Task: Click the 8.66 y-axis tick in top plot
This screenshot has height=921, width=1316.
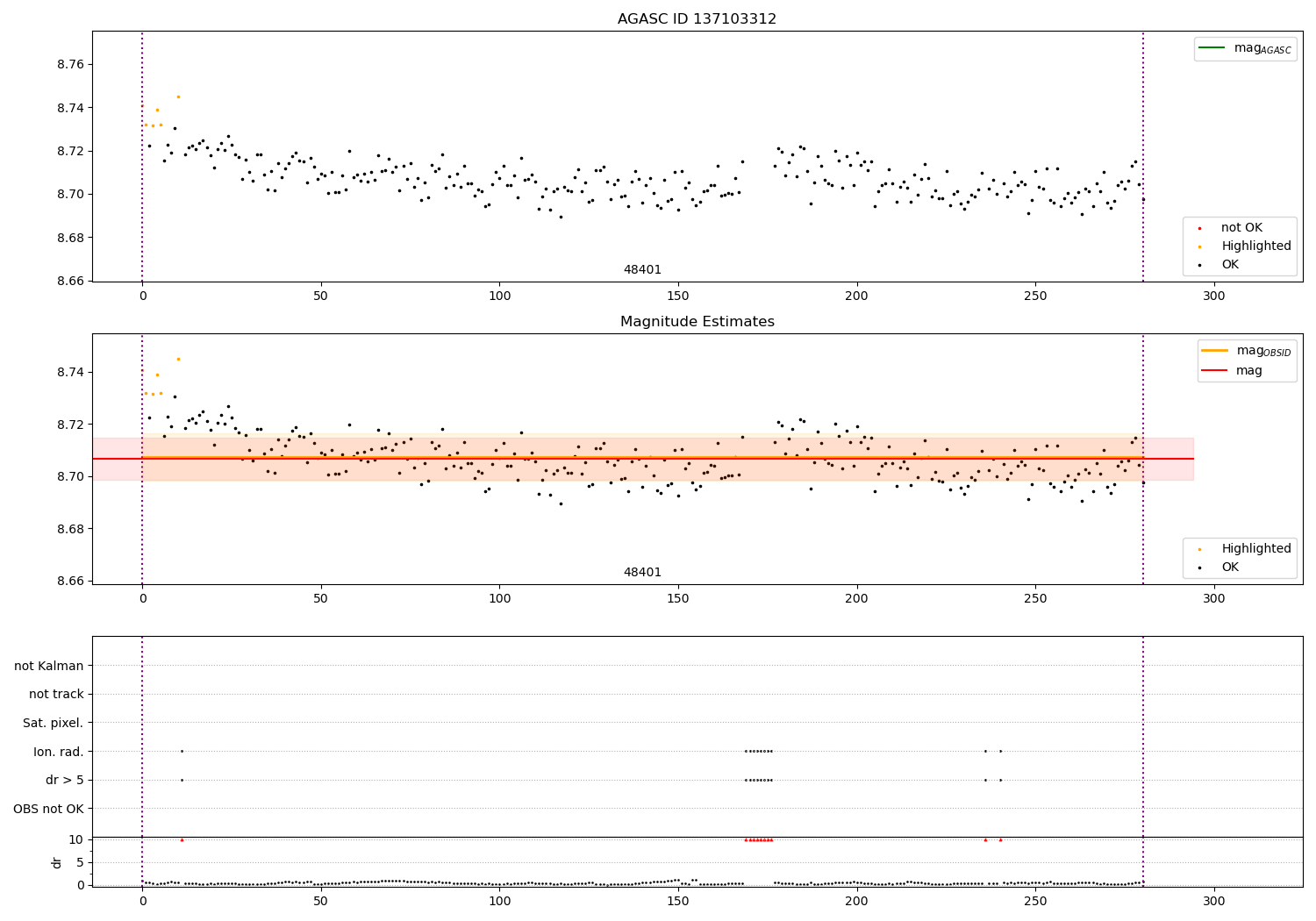Action: tap(69, 282)
